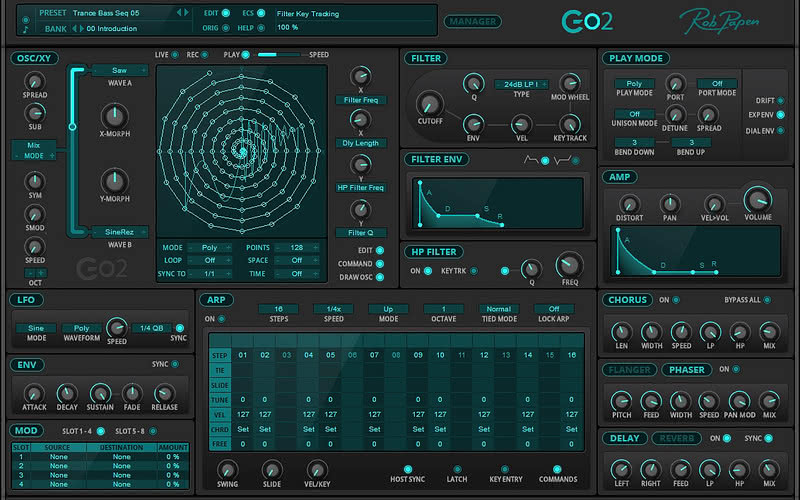Click the Dly Length destination button
Viewport: 800px width, 500px height.
pos(361,143)
